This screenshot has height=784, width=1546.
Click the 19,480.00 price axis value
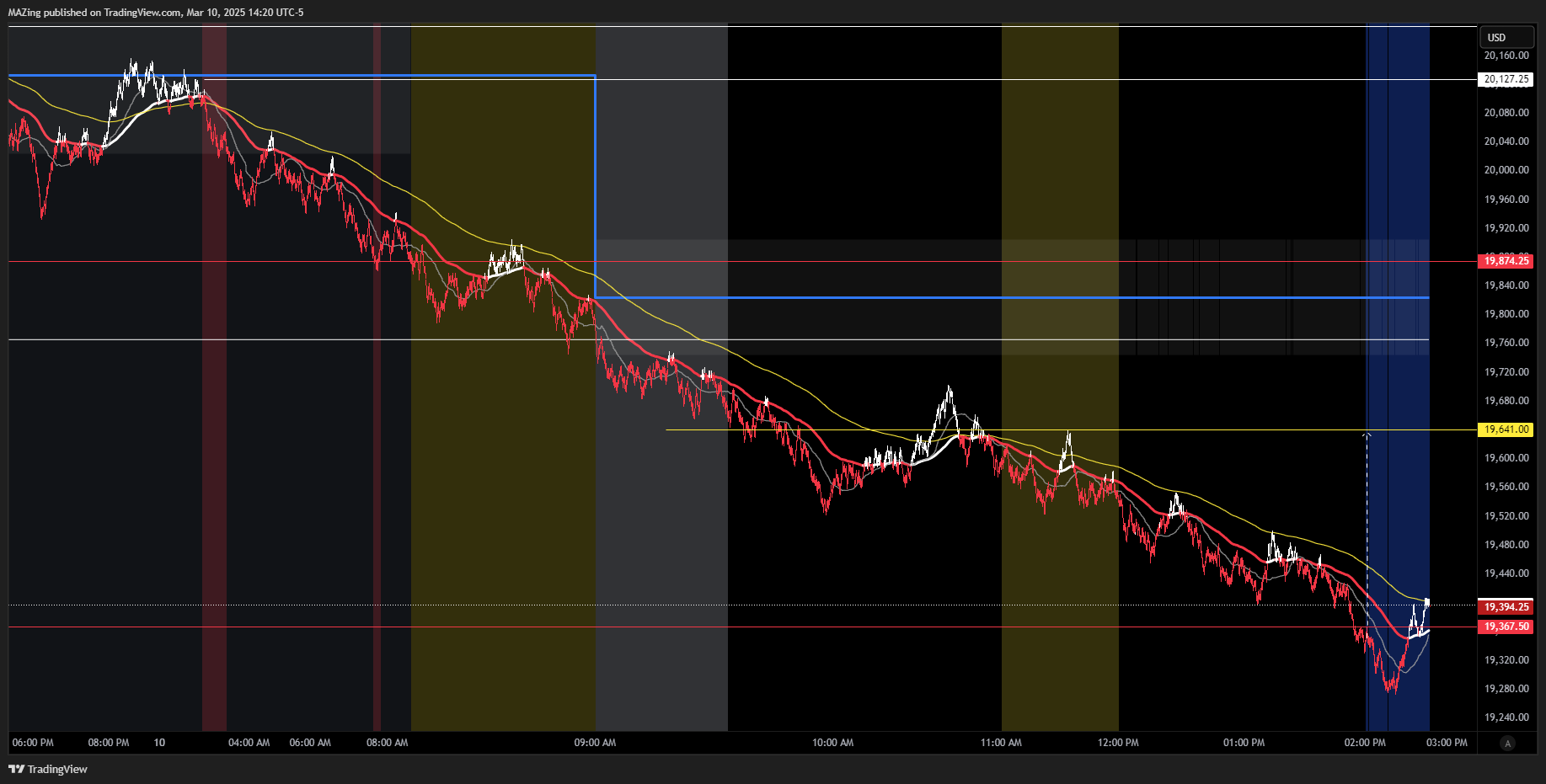pyautogui.click(x=1506, y=545)
